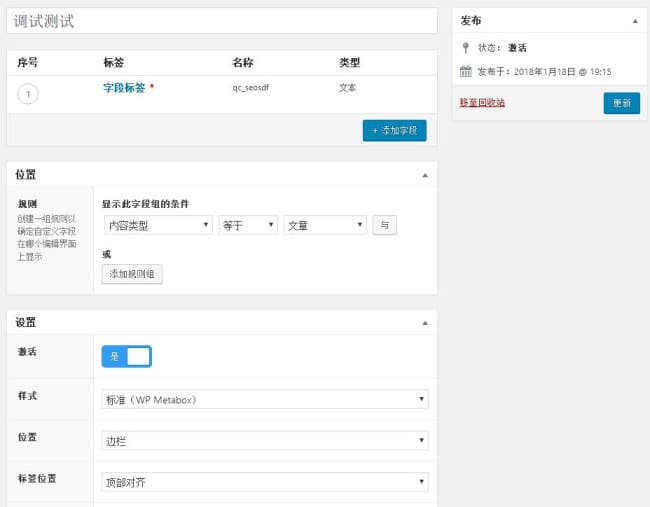Click the publish date '2018年1月18日 @ 19:15'
This screenshot has height=507, width=650.
(563, 72)
